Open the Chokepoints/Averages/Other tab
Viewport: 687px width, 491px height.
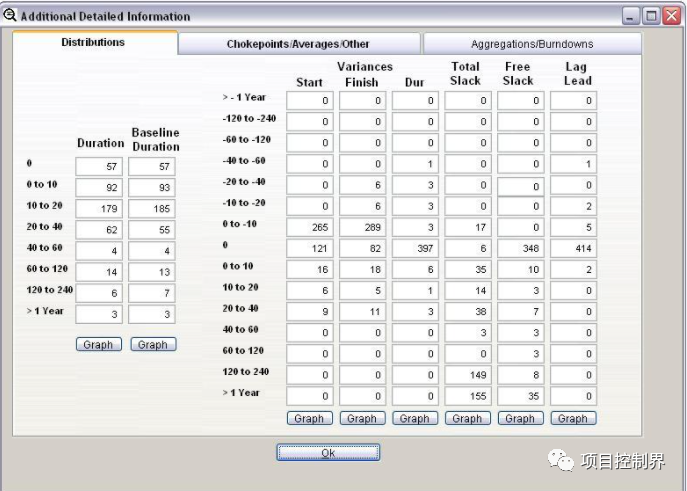click(298, 44)
